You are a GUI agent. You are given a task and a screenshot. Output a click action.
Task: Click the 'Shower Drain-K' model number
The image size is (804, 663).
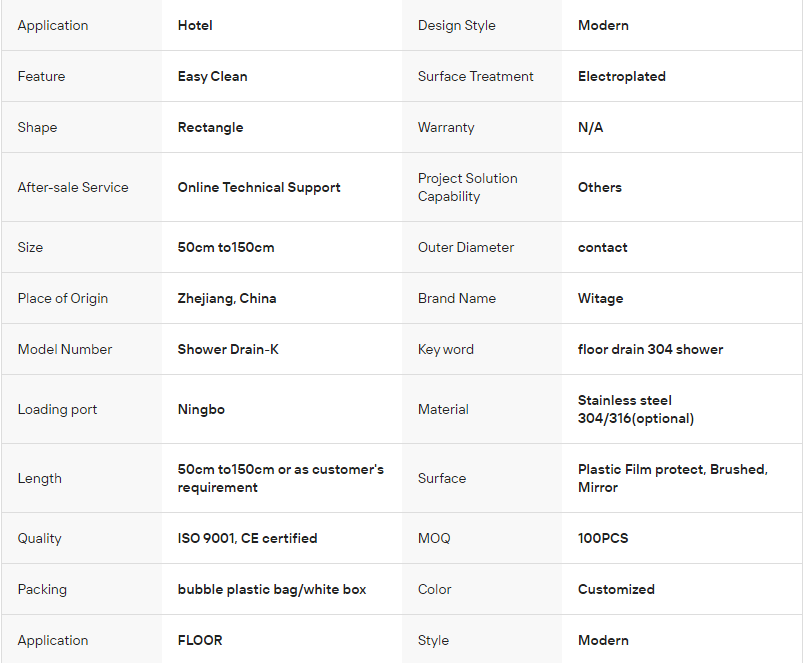[x=228, y=349]
